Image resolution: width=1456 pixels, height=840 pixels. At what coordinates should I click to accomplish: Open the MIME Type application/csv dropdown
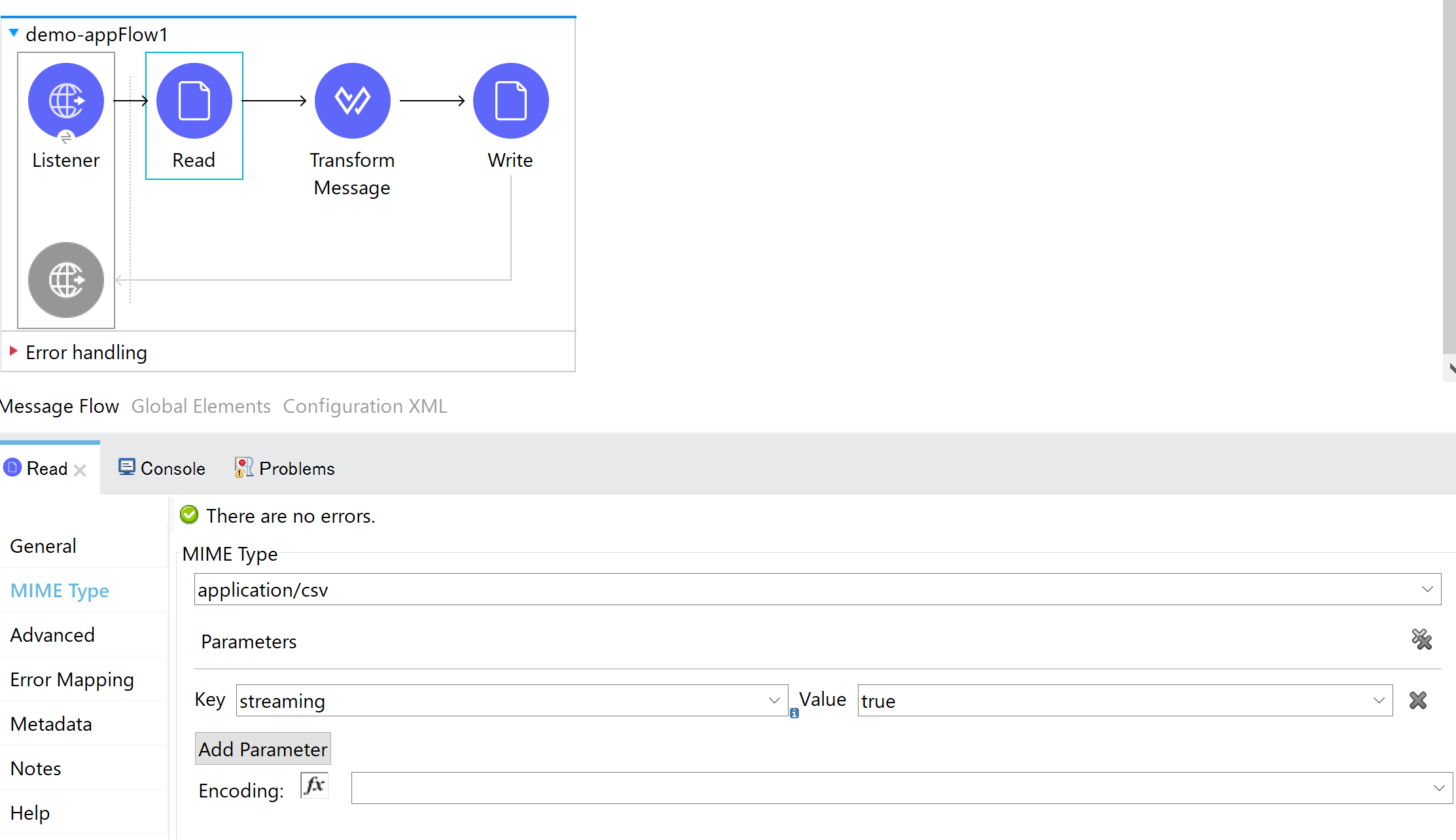pos(1427,589)
